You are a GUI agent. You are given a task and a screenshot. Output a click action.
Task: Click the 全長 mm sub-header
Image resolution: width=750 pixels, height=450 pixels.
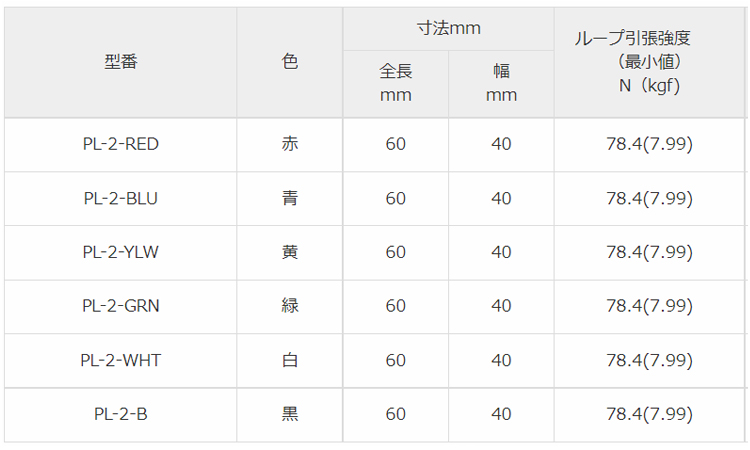(396, 83)
